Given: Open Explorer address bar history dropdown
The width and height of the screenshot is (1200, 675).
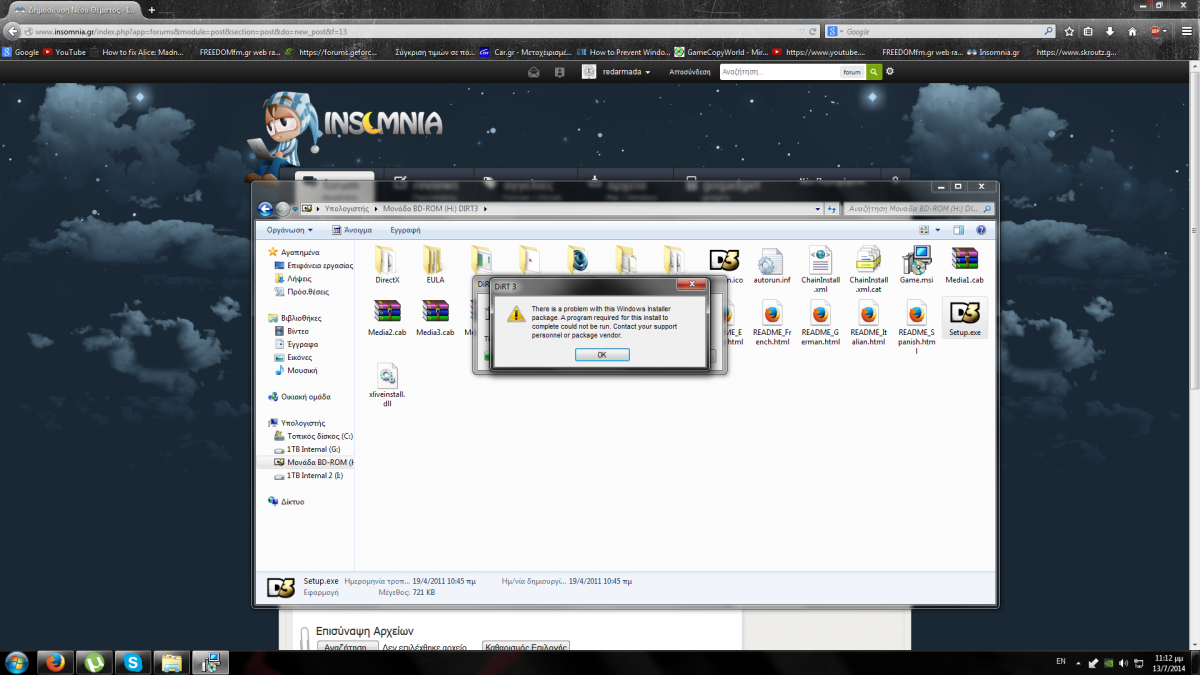Looking at the screenshot, I should (x=816, y=209).
